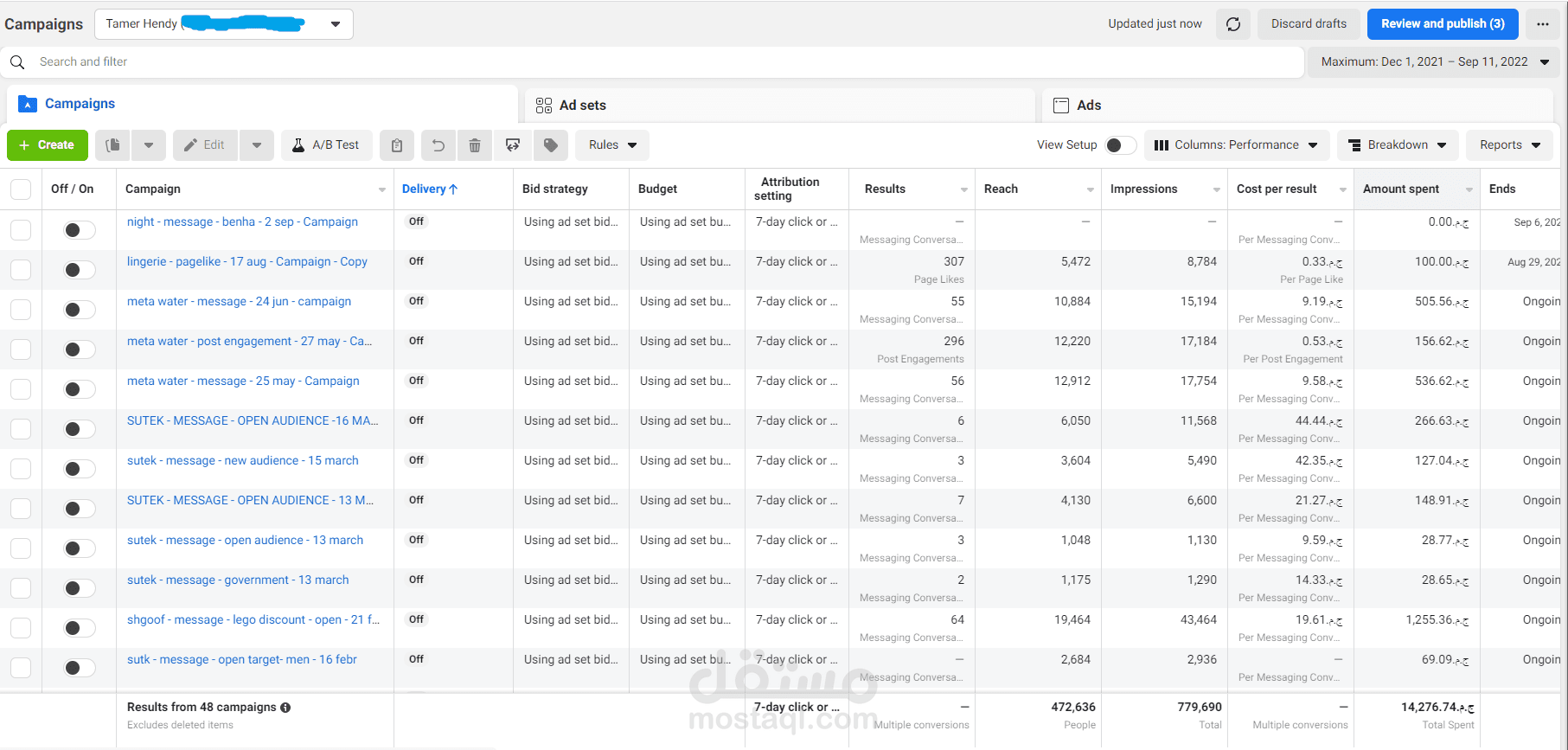
Task: Open the Campaign column header menu arrow
Action: (382, 189)
